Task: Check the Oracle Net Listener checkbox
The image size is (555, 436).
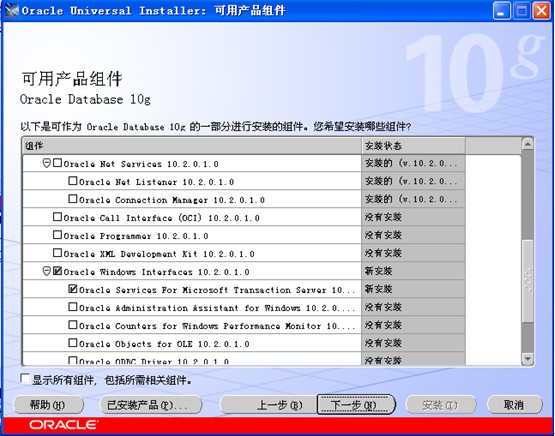Action: [73, 181]
